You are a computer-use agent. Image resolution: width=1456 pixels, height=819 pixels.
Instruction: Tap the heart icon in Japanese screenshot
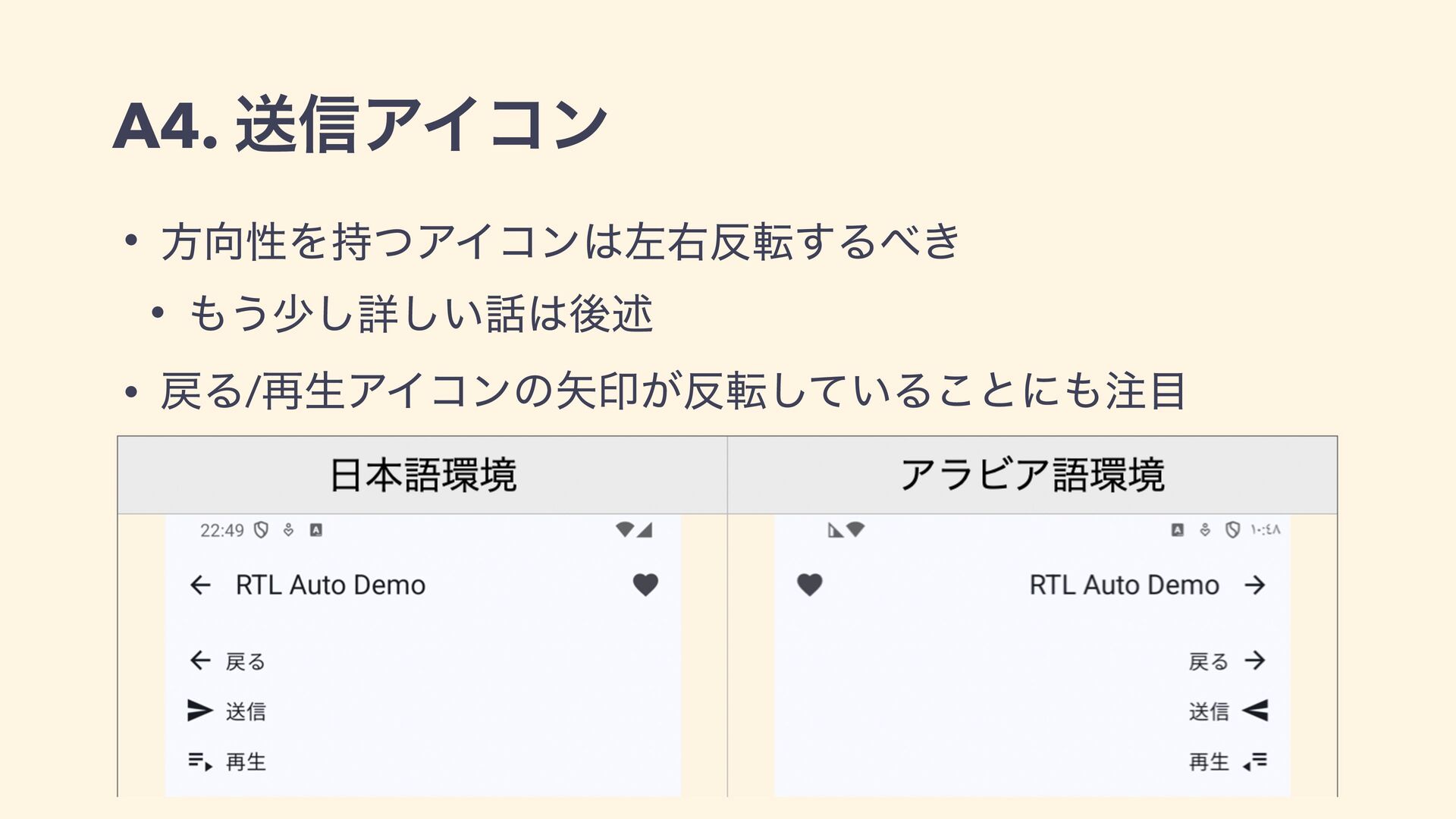pyautogui.click(x=645, y=585)
